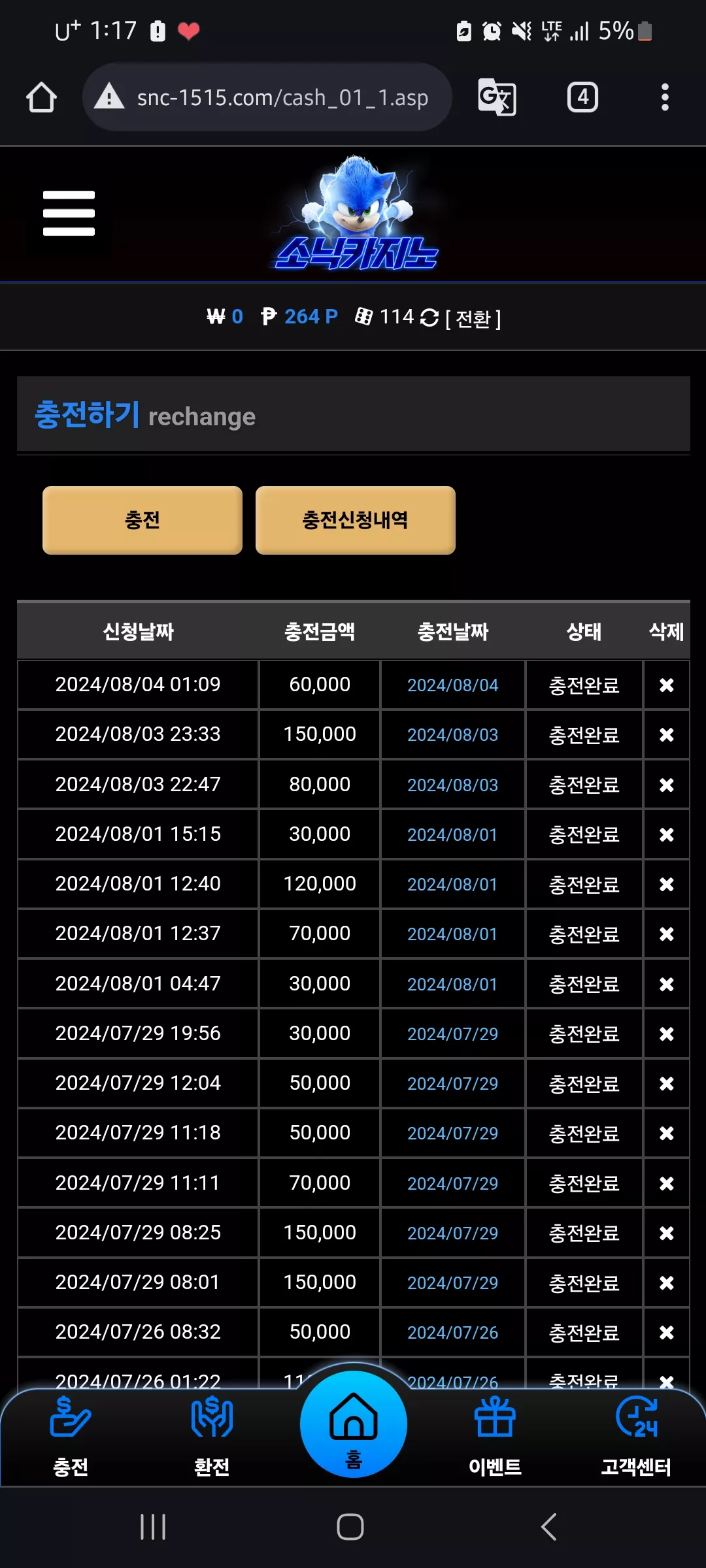Go to 홈 via blue circle button
Viewport: 706px width, 1568px height.
[354, 1424]
